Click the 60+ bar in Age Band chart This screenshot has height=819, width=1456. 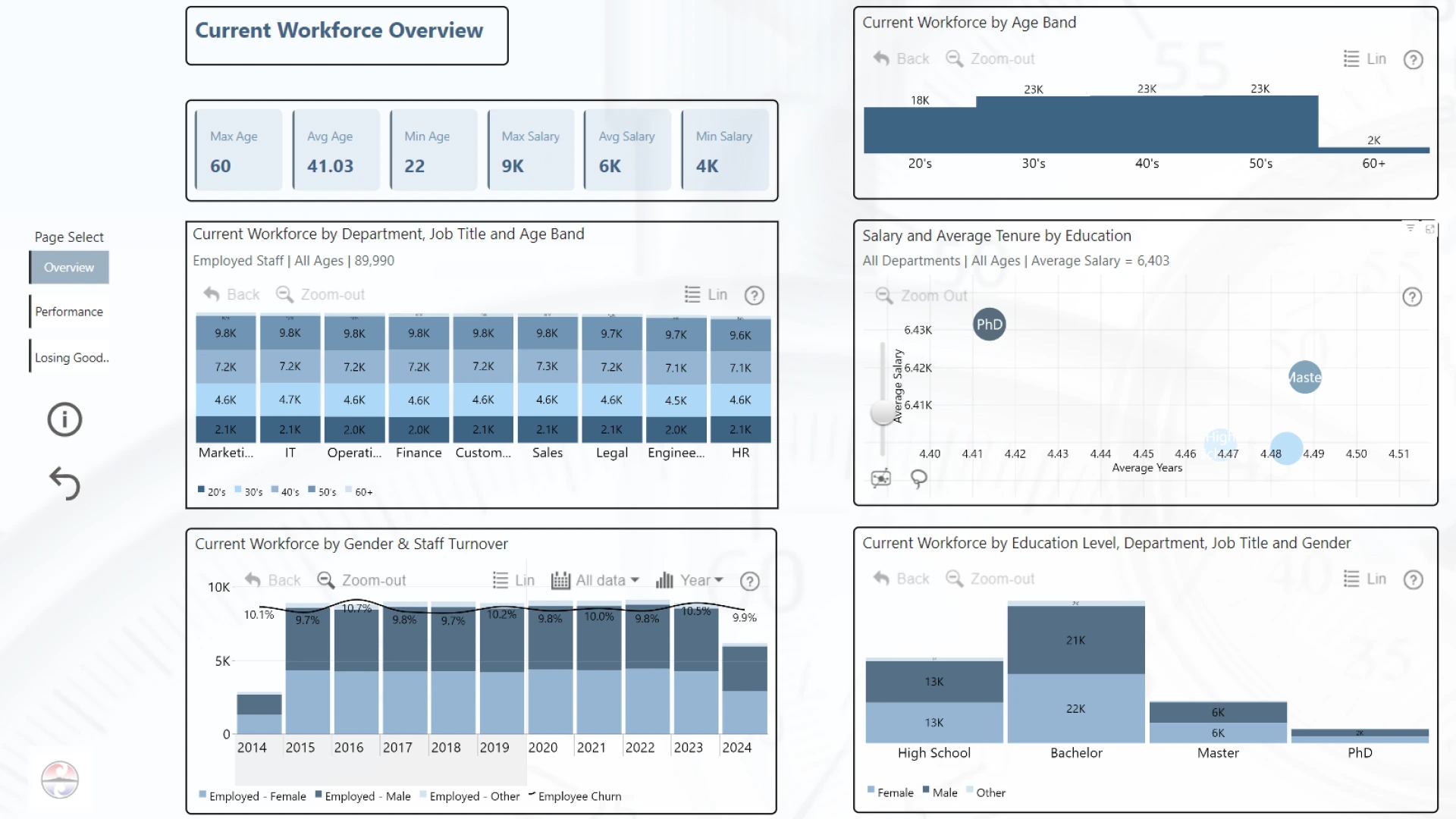pyautogui.click(x=1374, y=150)
